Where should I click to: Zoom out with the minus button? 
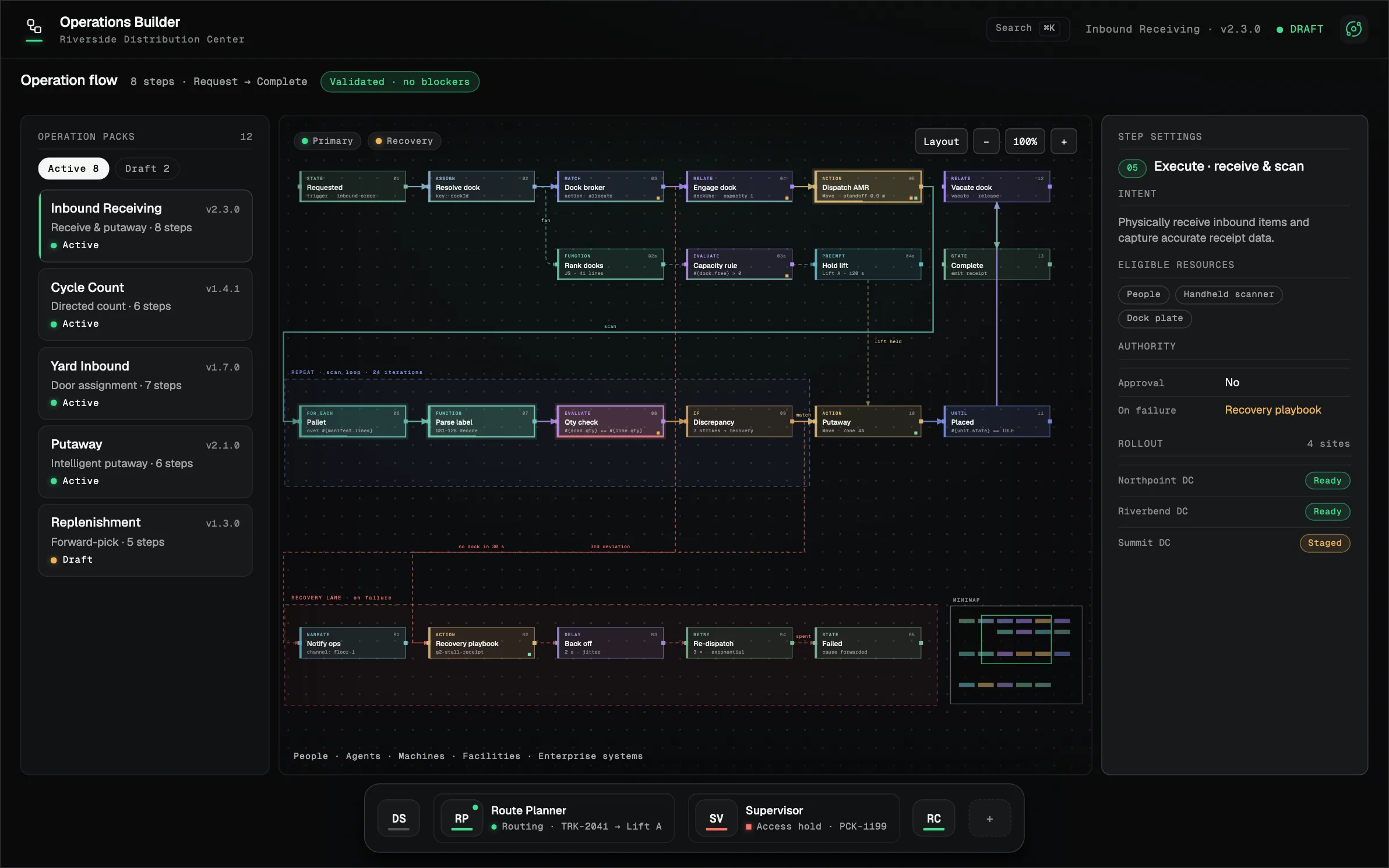[x=986, y=142]
